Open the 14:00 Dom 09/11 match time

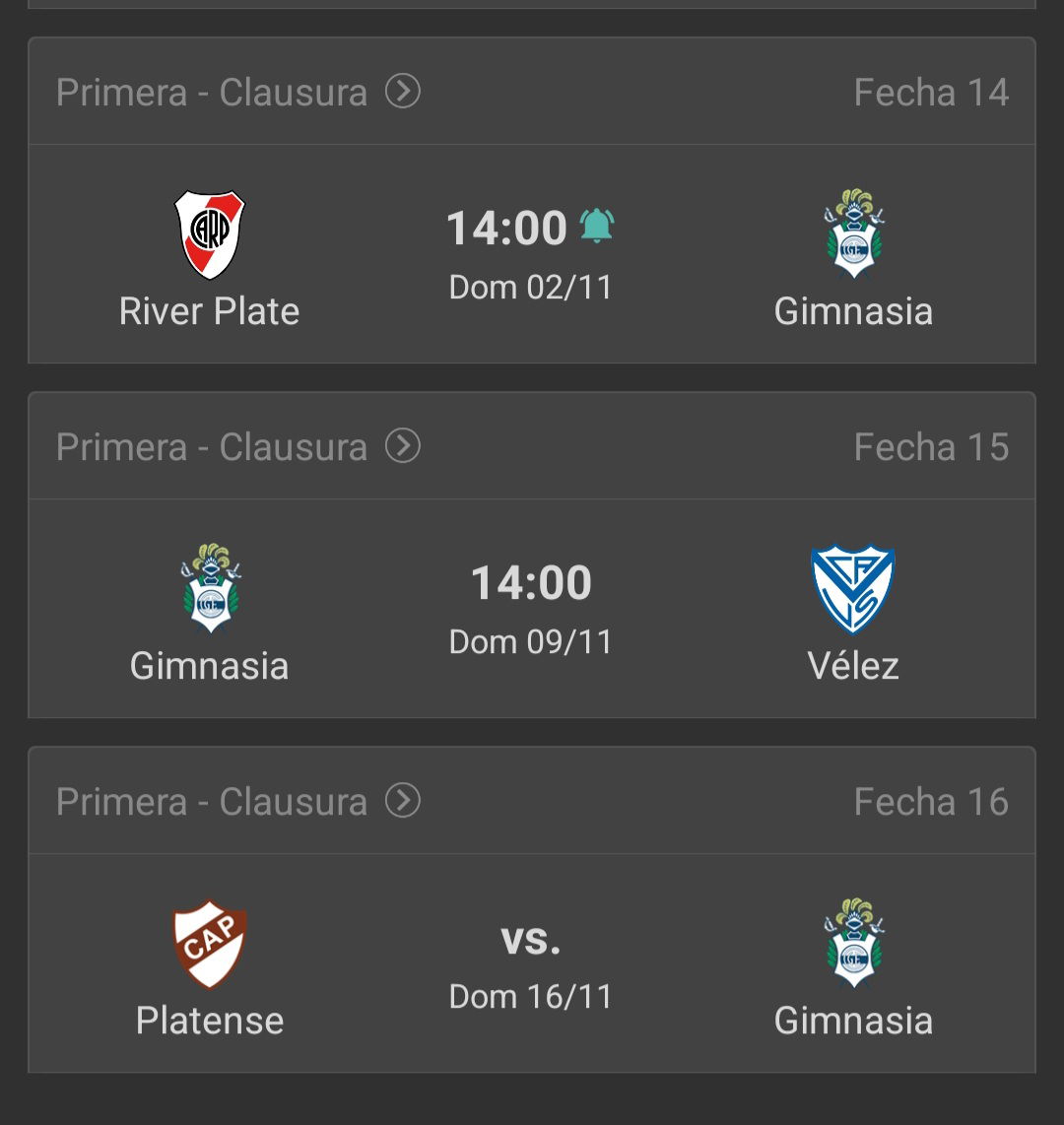531,583
